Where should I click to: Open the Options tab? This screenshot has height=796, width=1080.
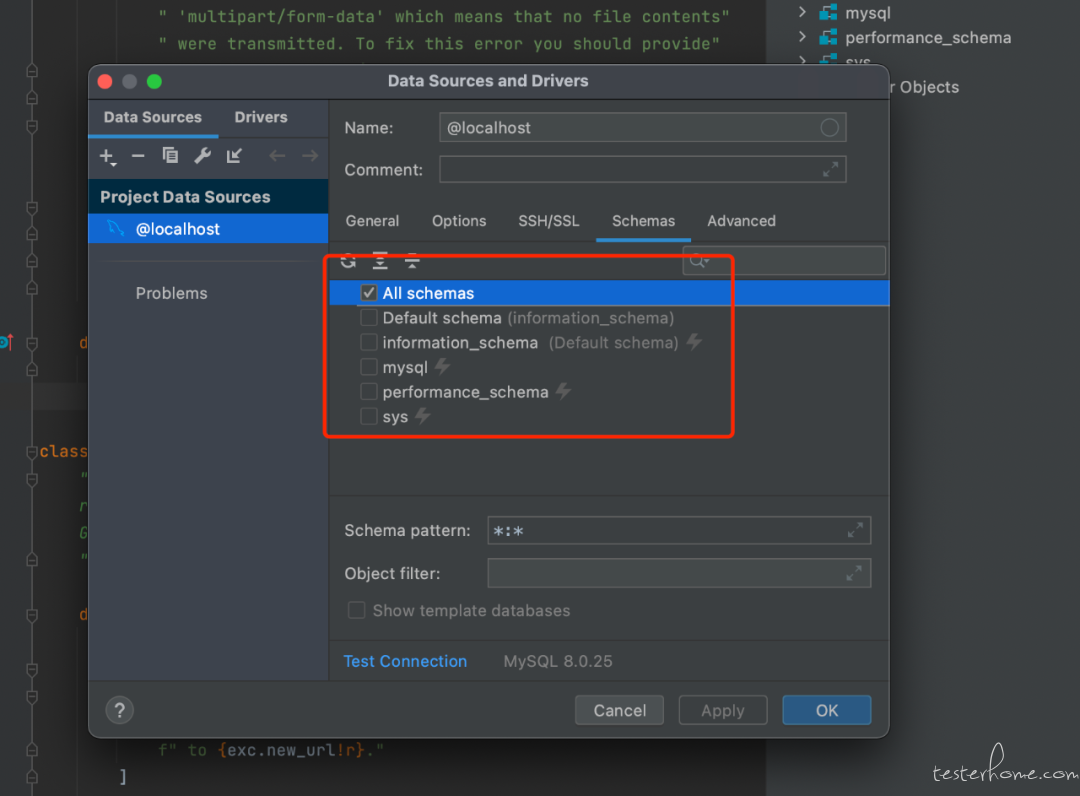click(x=459, y=221)
